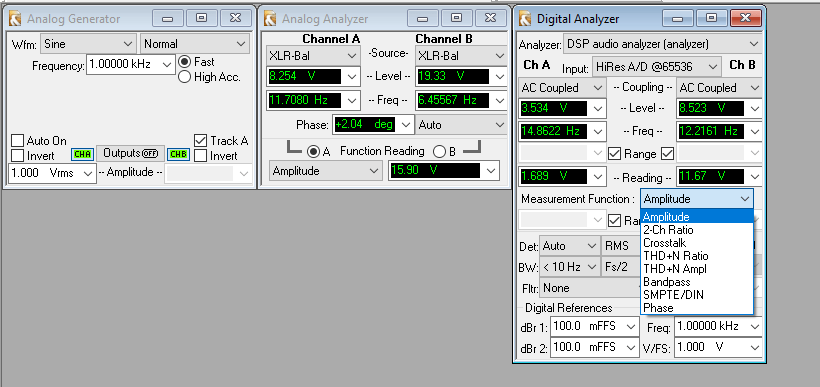Viewport: 820px width, 387px height.
Task: Toggle Ch B Range checkbox in Digital Analyzer
Action: (667, 154)
